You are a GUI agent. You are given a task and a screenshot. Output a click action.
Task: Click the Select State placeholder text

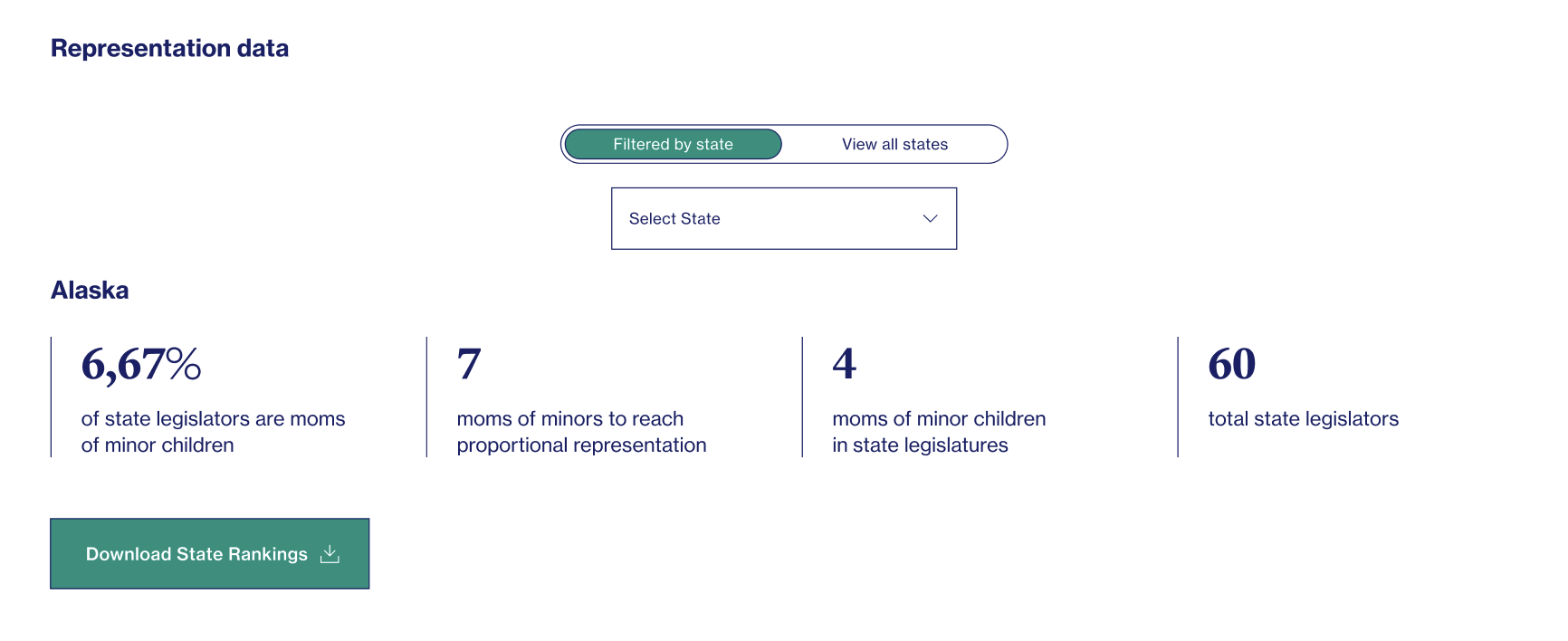(x=674, y=218)
